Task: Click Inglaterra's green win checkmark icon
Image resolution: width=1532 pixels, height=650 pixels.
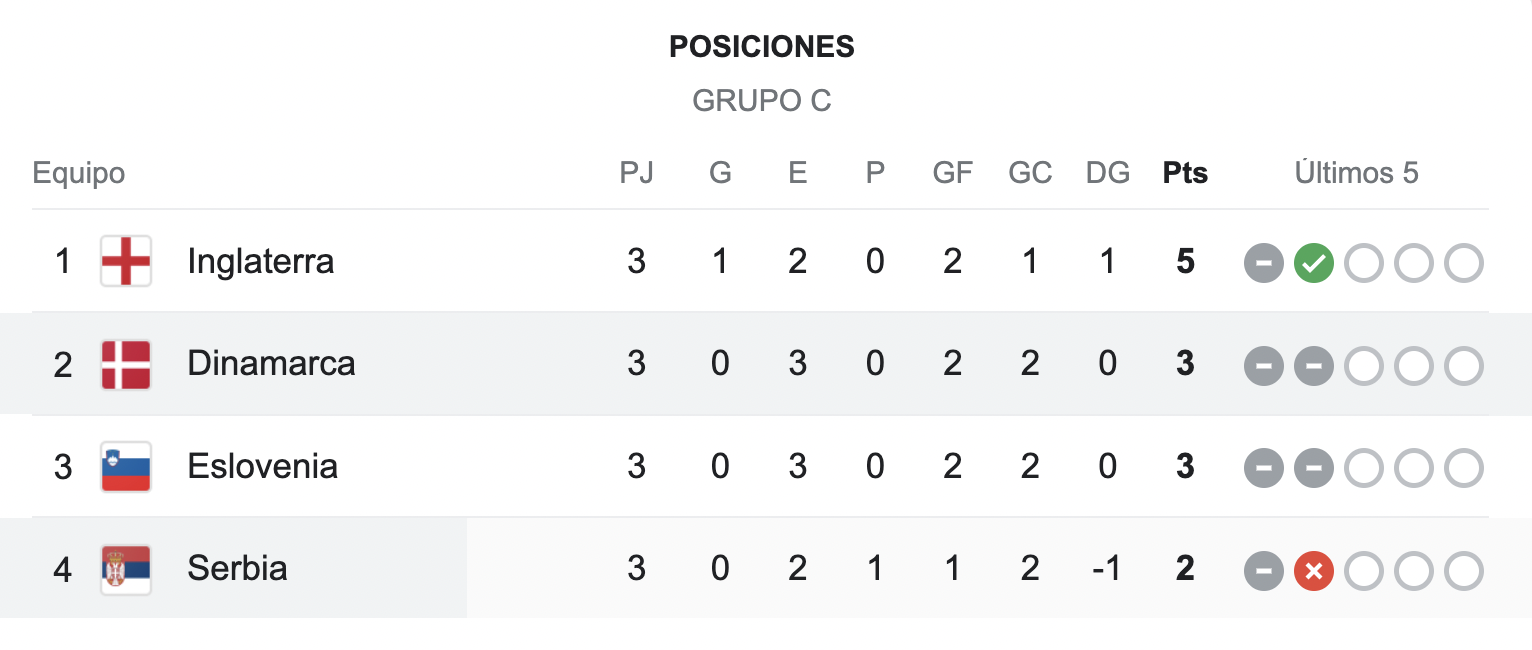Action: click(1313, 263)
